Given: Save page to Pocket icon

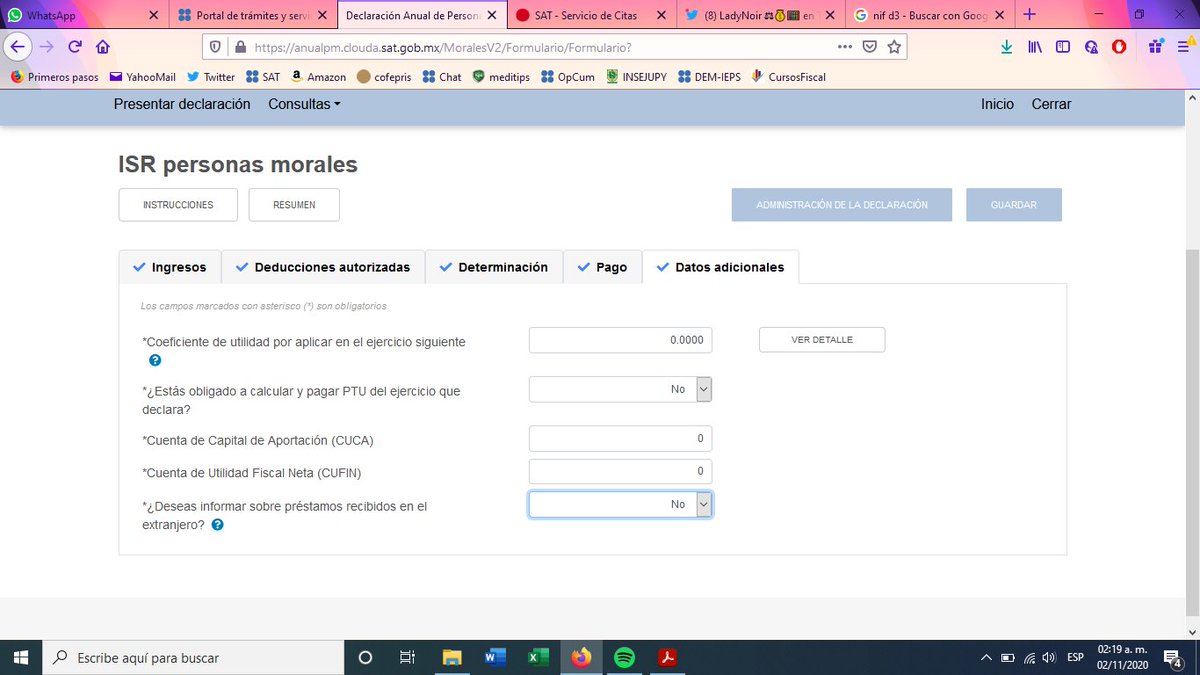Looking at the screenshot, I should [x=870, y=47].
